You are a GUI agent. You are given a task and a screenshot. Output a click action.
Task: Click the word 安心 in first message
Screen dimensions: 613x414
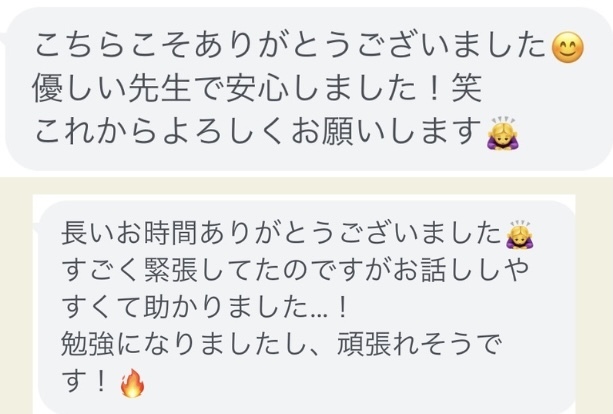coord(258,89)
